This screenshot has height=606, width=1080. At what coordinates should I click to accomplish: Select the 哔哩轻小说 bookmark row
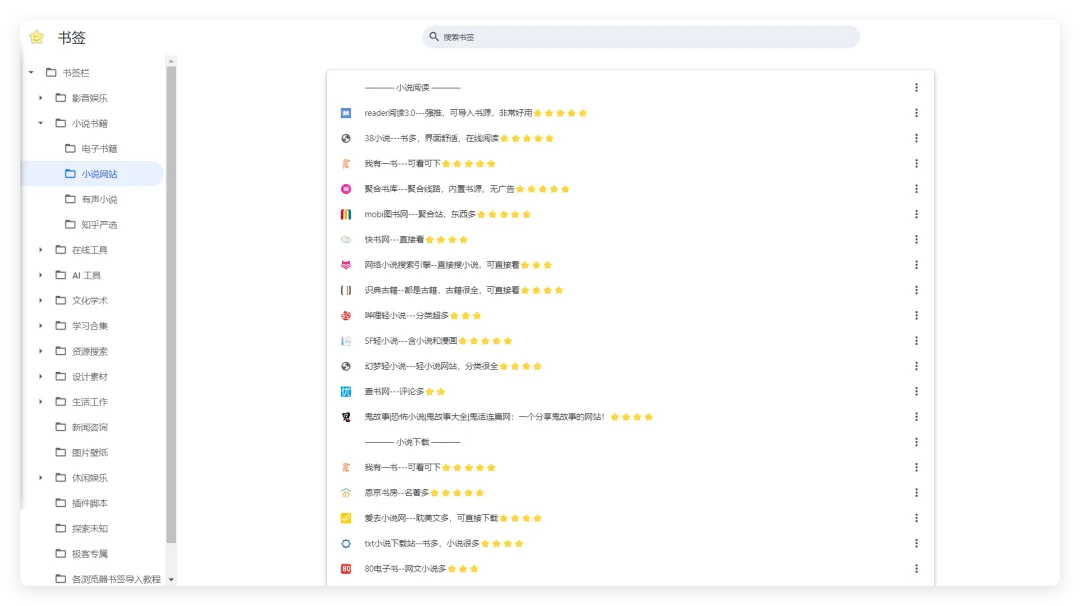(x=630, y=315)
